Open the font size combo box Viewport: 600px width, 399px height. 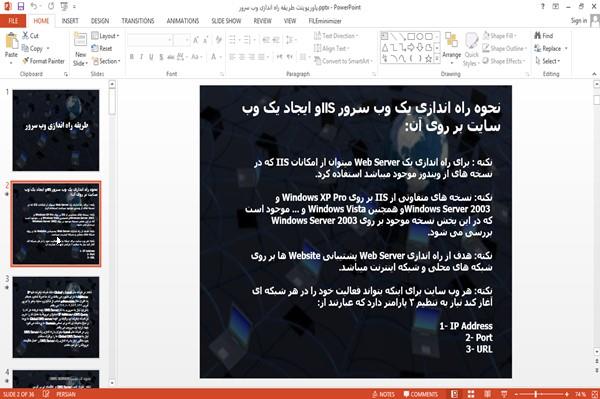182,39
